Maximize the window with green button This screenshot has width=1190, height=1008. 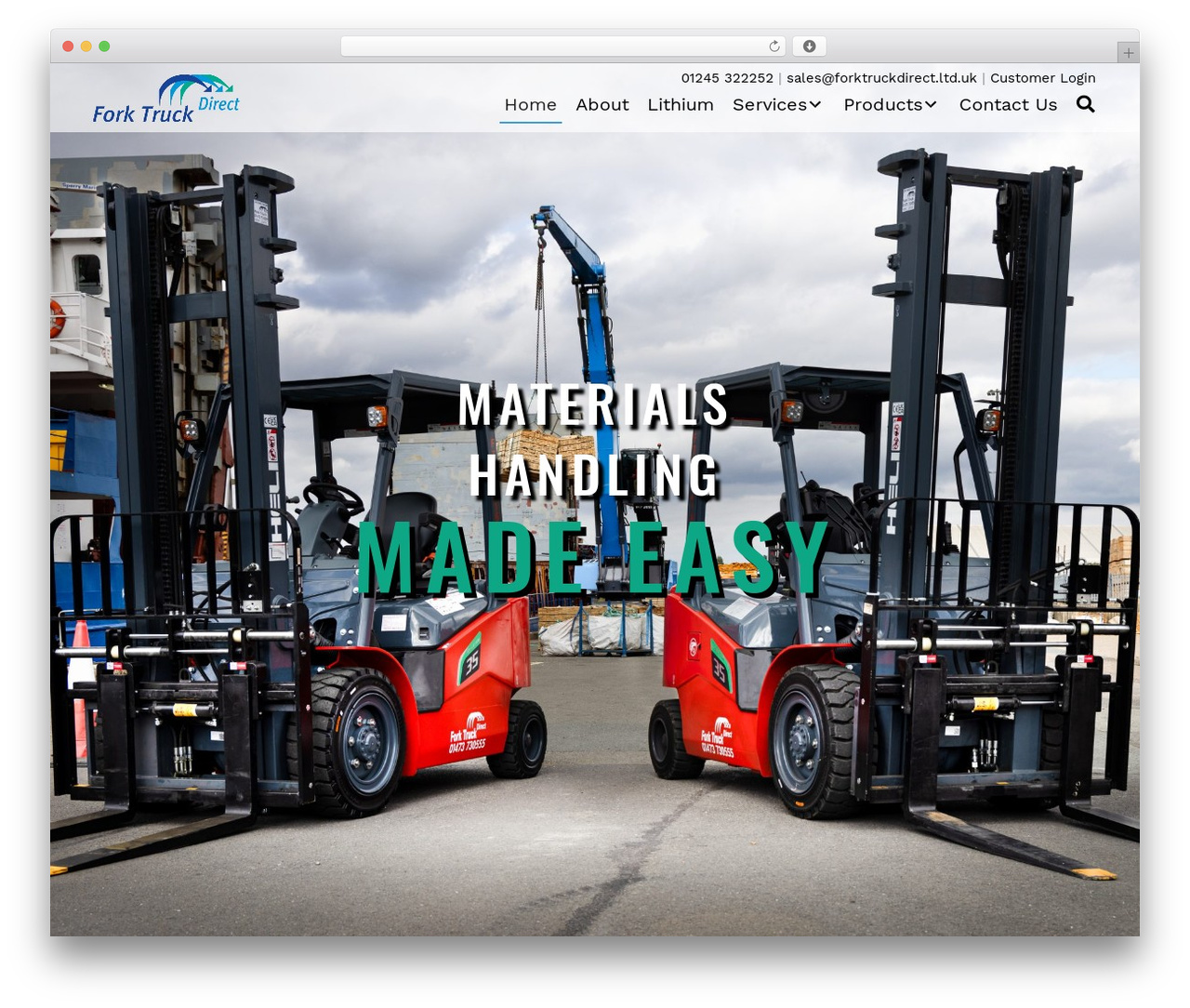pos(104,46)
